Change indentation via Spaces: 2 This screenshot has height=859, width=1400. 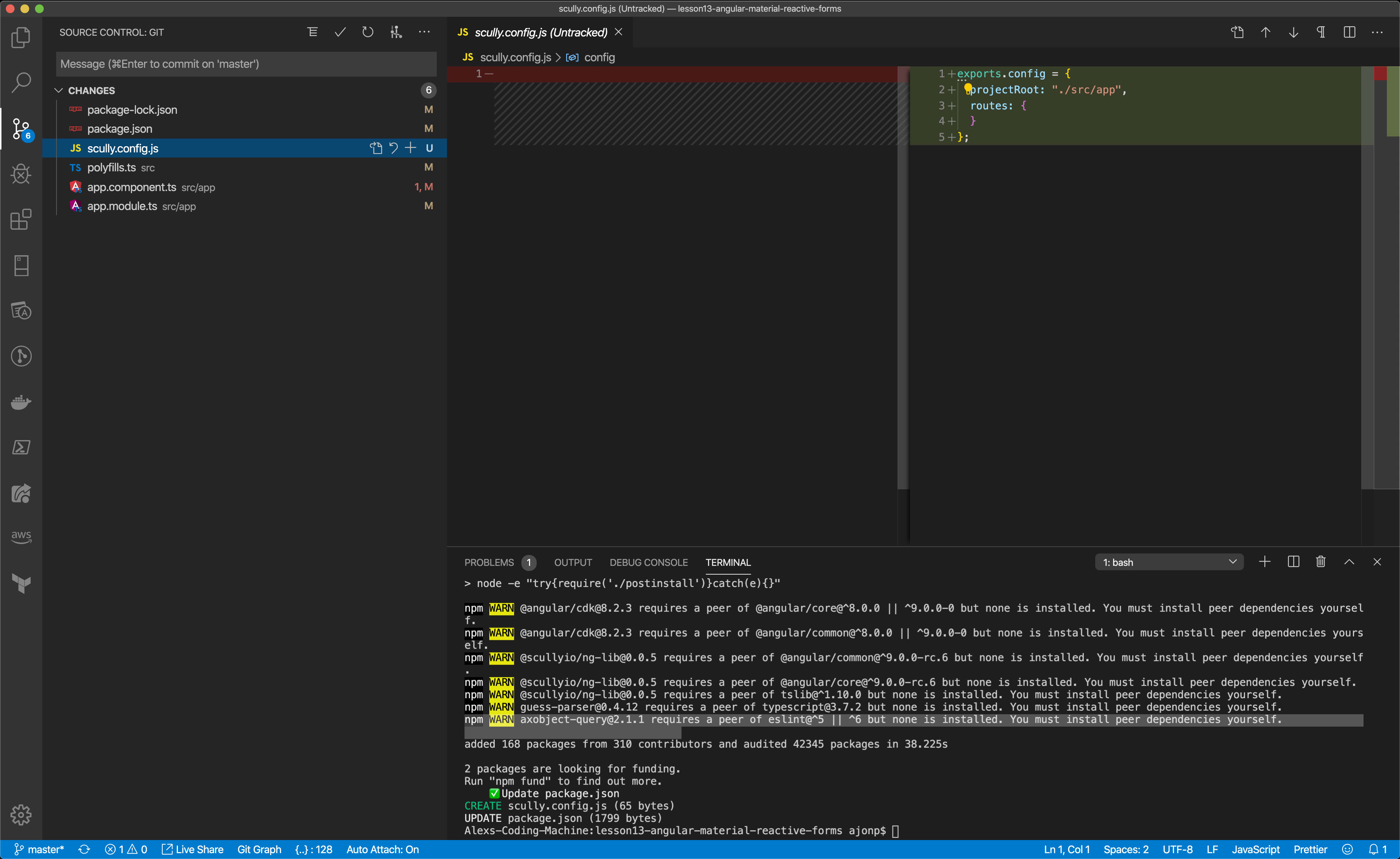(x=1125, y=850)
